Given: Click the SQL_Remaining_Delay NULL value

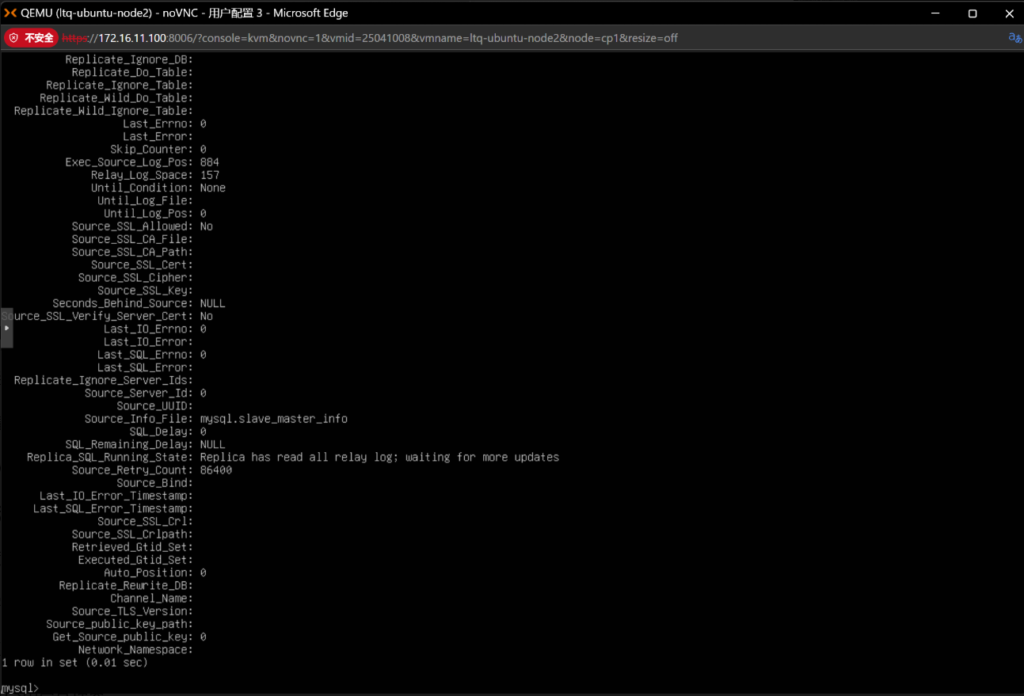Looking at the screenshot, I should click(x=212, y=444).
